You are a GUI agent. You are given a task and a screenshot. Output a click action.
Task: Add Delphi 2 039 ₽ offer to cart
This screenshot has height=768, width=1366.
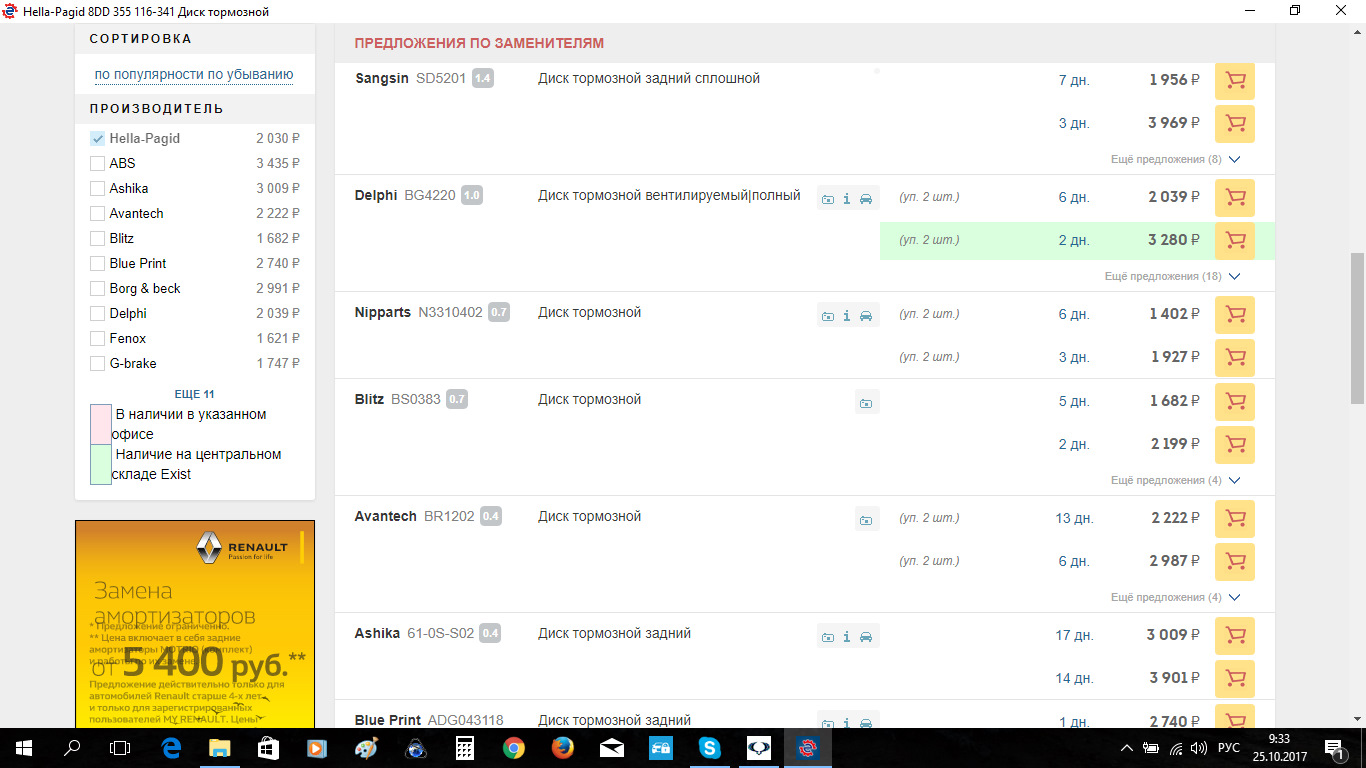point(1235,198)
